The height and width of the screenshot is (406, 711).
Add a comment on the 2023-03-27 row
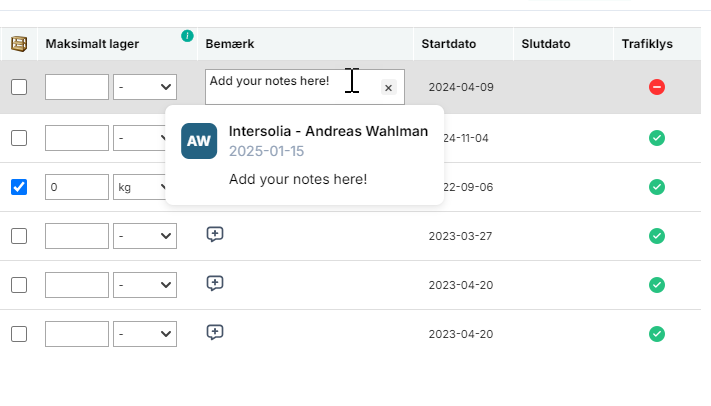[x=215, y=234]
